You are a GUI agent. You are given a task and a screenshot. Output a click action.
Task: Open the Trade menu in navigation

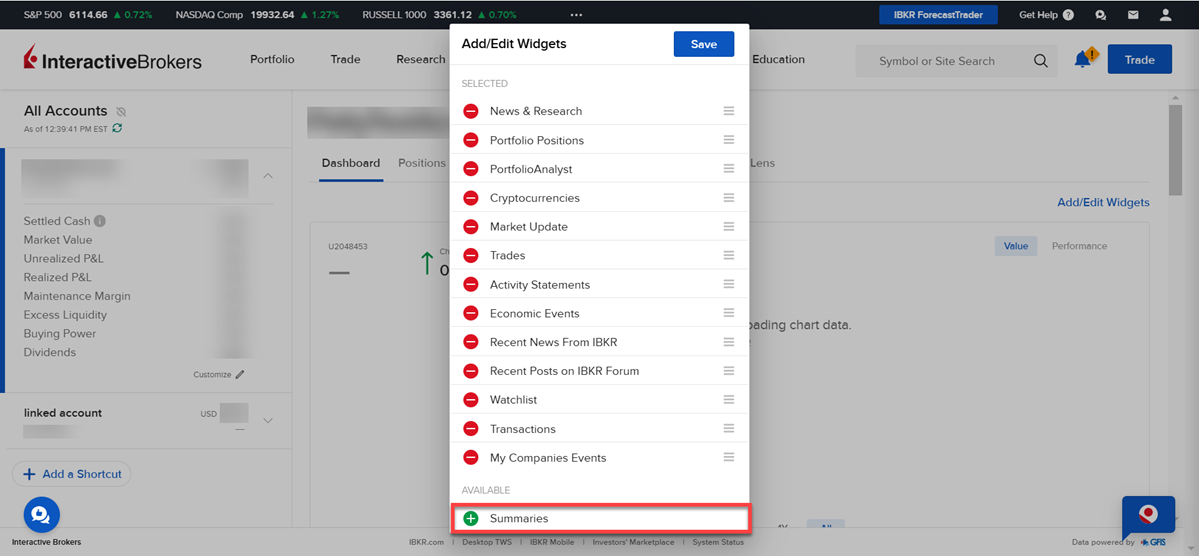pos(346,59)
